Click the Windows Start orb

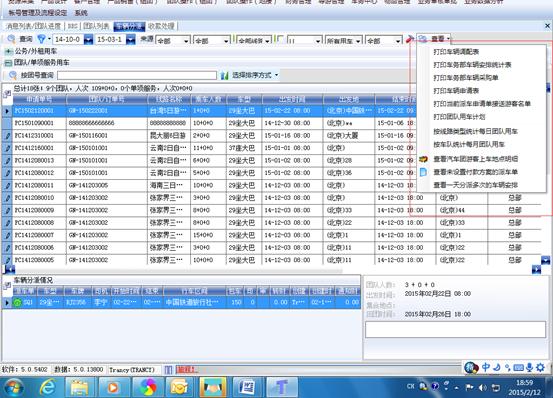tap(14, 387)
